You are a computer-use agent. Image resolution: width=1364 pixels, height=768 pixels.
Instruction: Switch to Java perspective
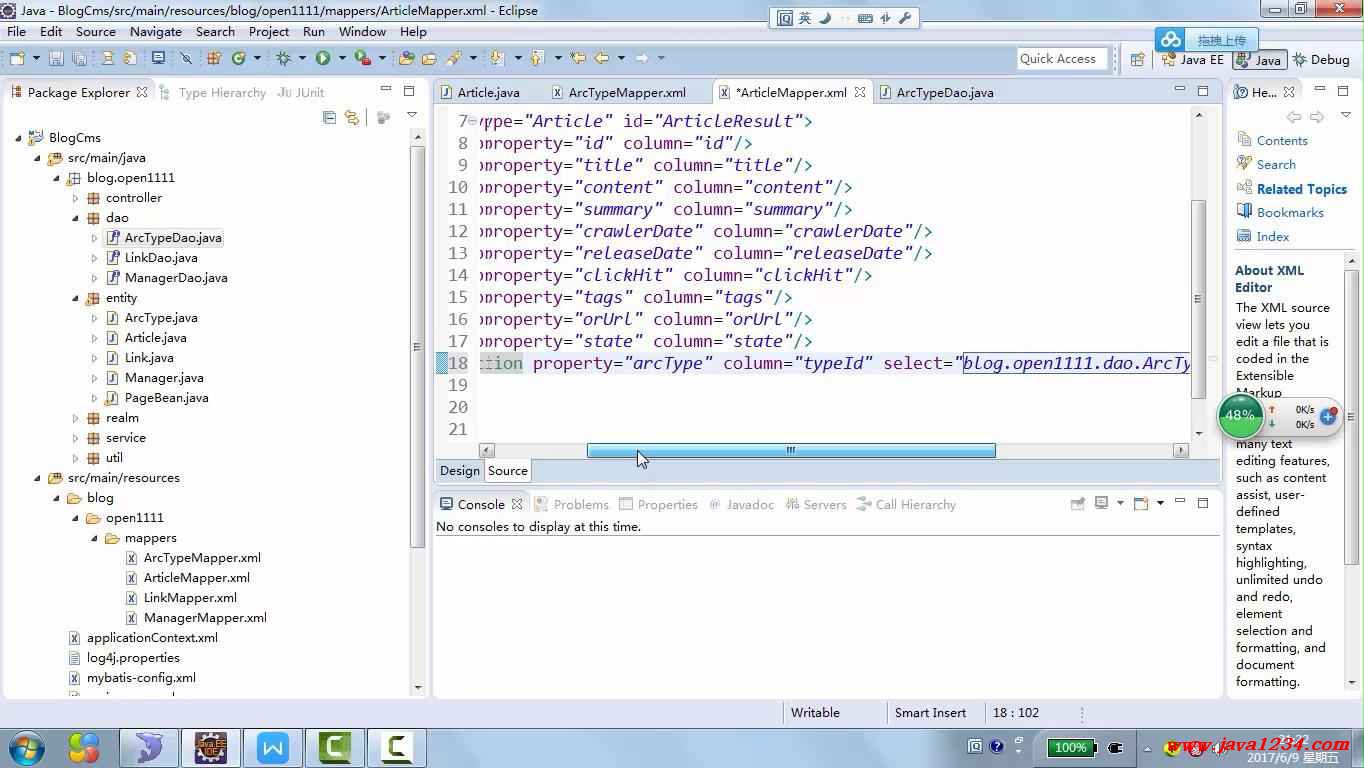coord(1259,60)
